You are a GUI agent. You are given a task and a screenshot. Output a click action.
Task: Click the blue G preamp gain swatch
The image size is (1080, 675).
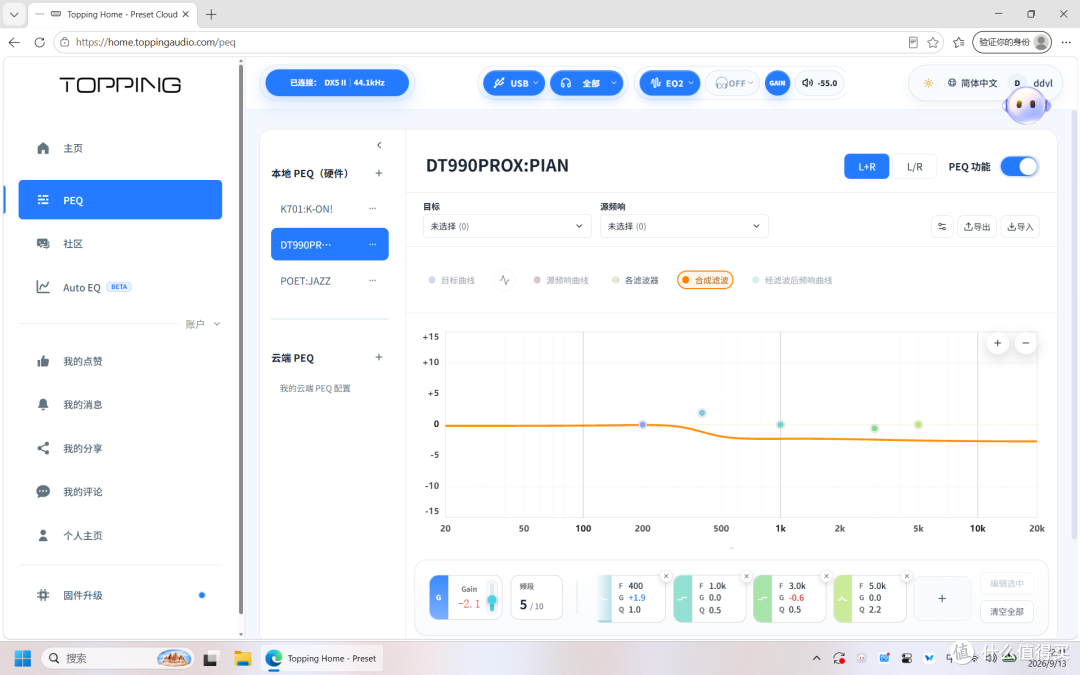[439, 597]
